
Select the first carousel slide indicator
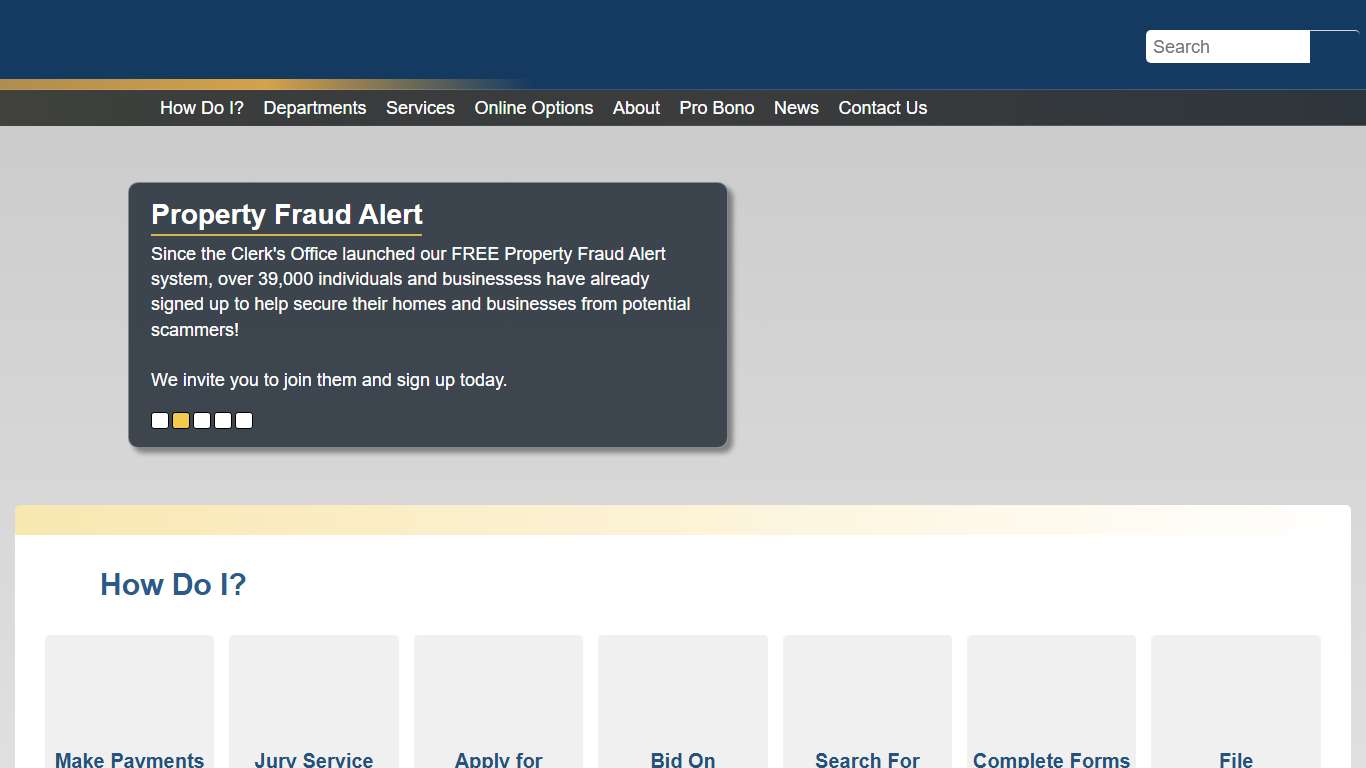pos(160,421)
